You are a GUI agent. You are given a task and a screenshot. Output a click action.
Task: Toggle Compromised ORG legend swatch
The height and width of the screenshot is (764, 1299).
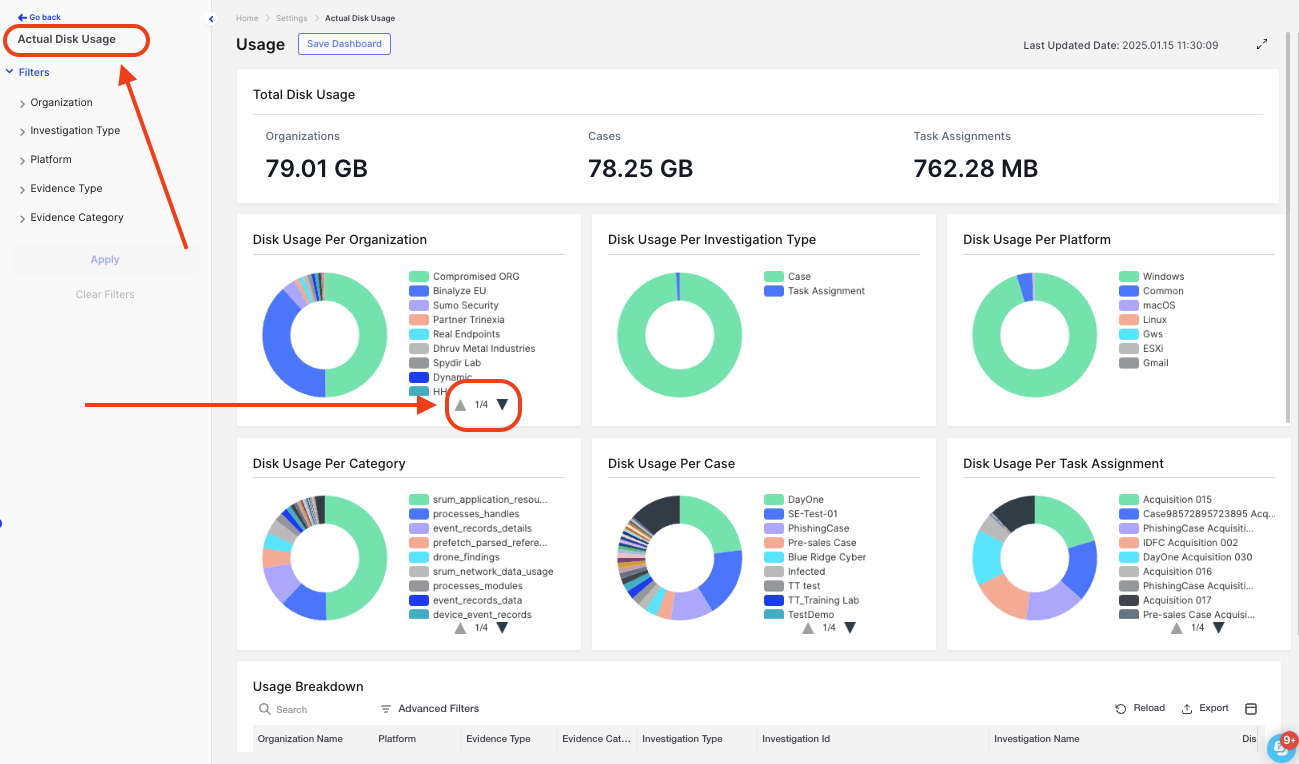(x=418, y=277)
